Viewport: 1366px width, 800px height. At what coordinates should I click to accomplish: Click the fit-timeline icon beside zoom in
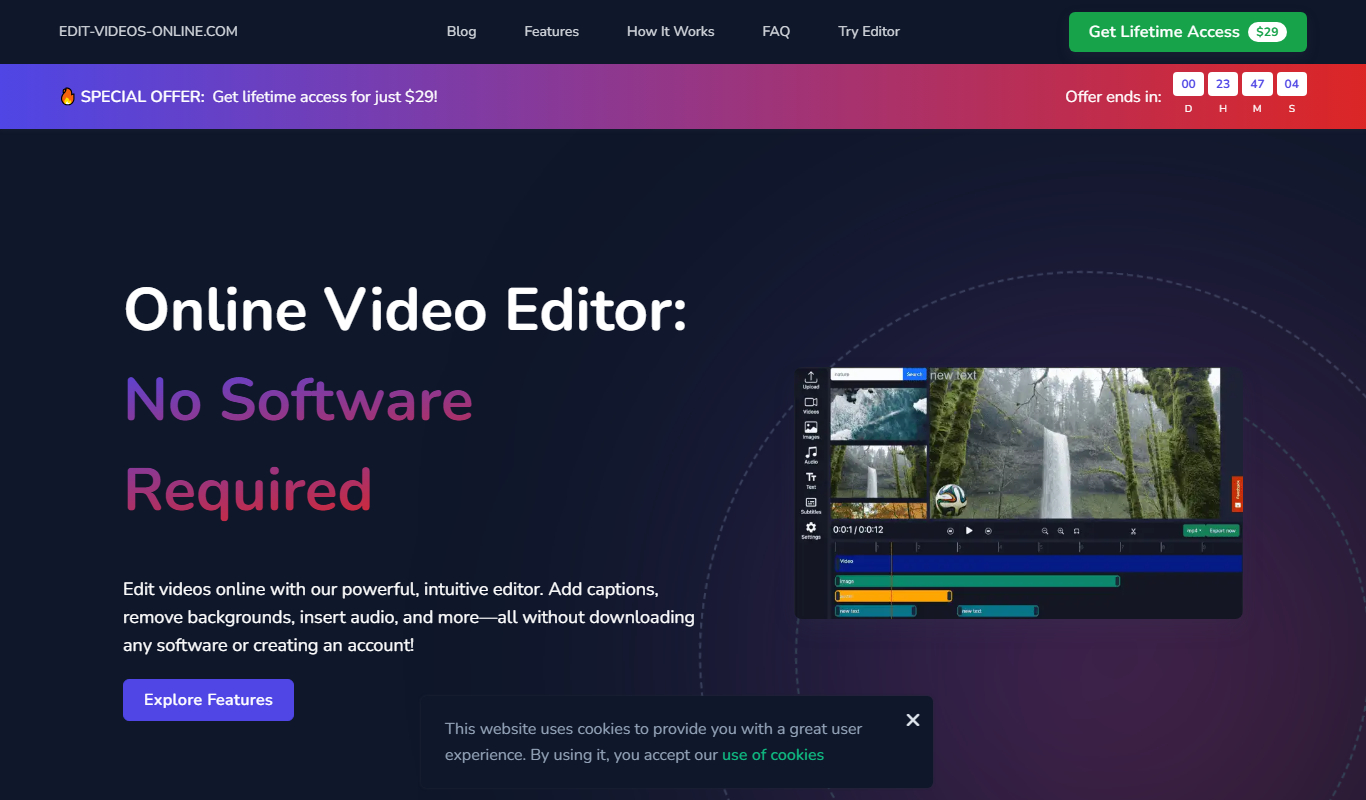(x=1076, y=530)
